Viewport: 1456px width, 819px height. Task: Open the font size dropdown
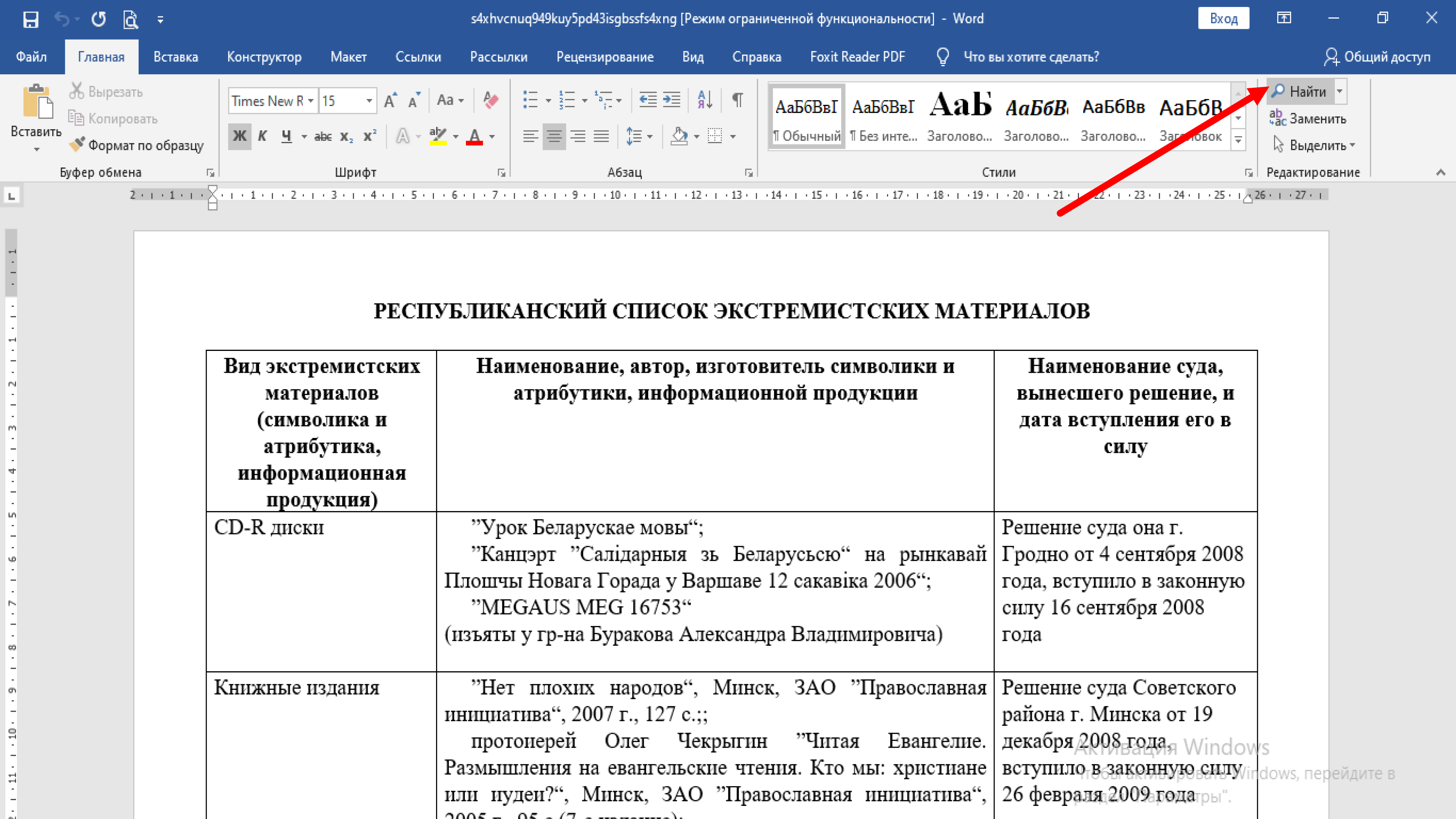(x=368, y=101)
